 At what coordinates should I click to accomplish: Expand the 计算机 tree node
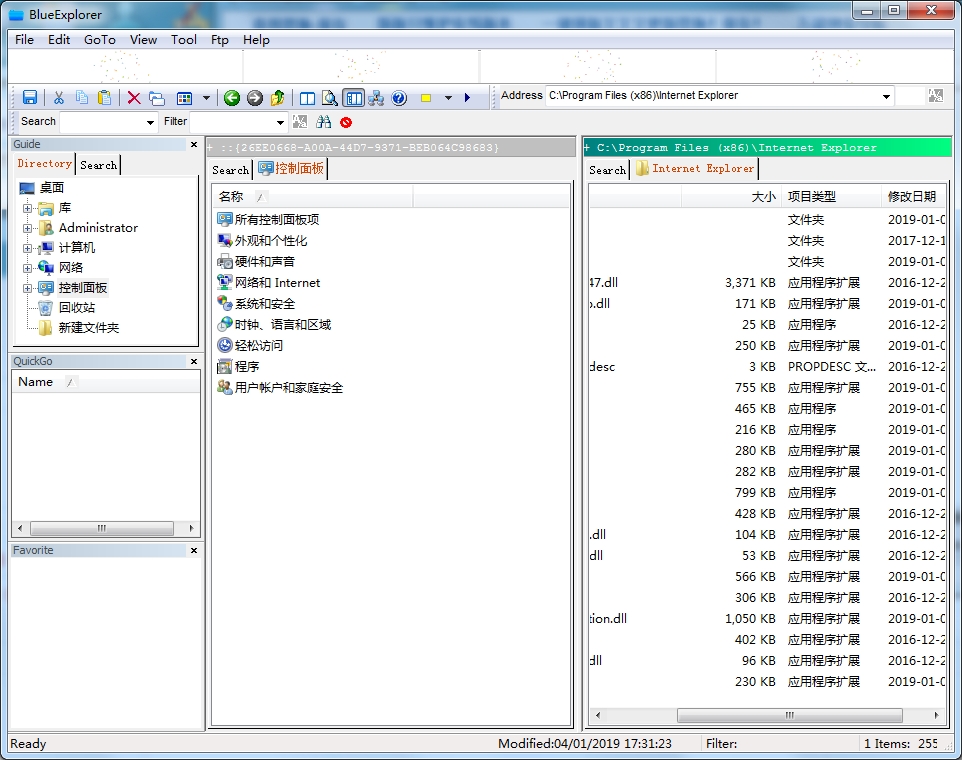[28, 248]
